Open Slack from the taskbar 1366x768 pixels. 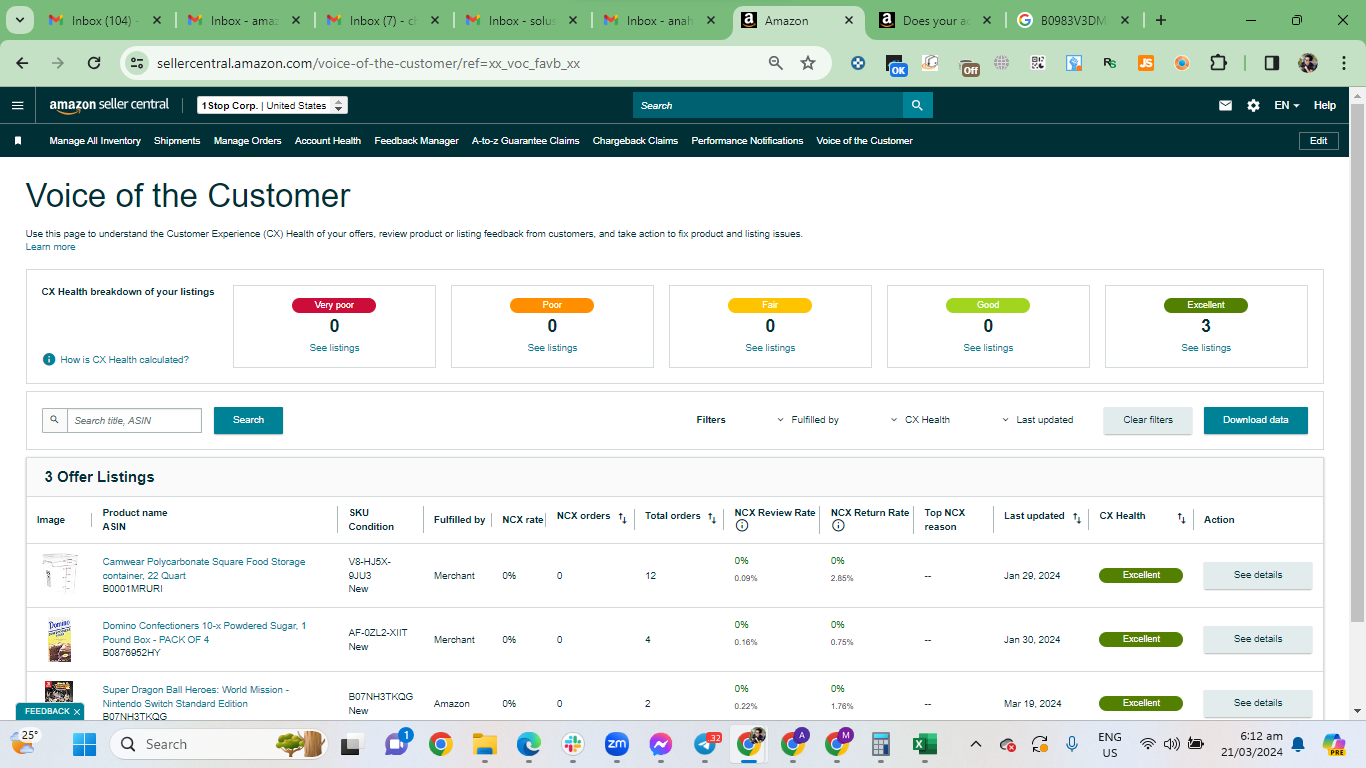coord(573,744)
